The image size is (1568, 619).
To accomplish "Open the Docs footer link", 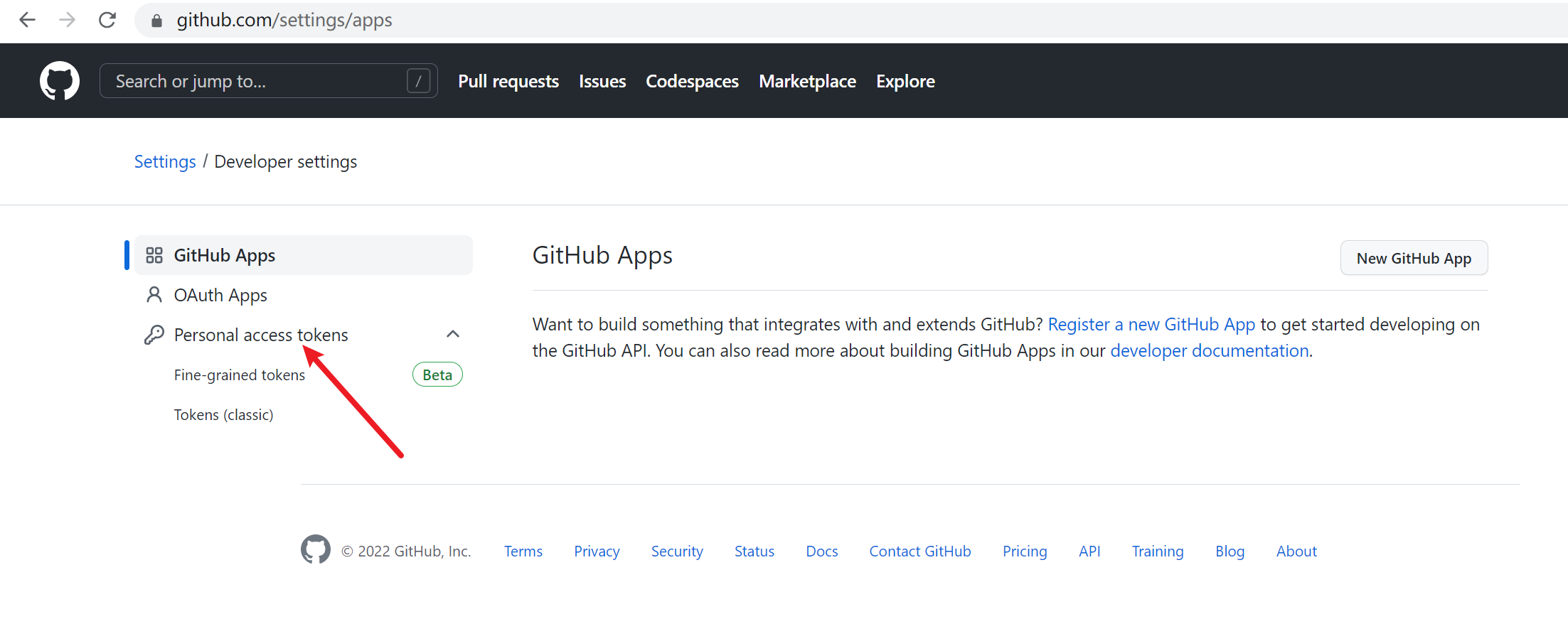I will pos(822,551).
